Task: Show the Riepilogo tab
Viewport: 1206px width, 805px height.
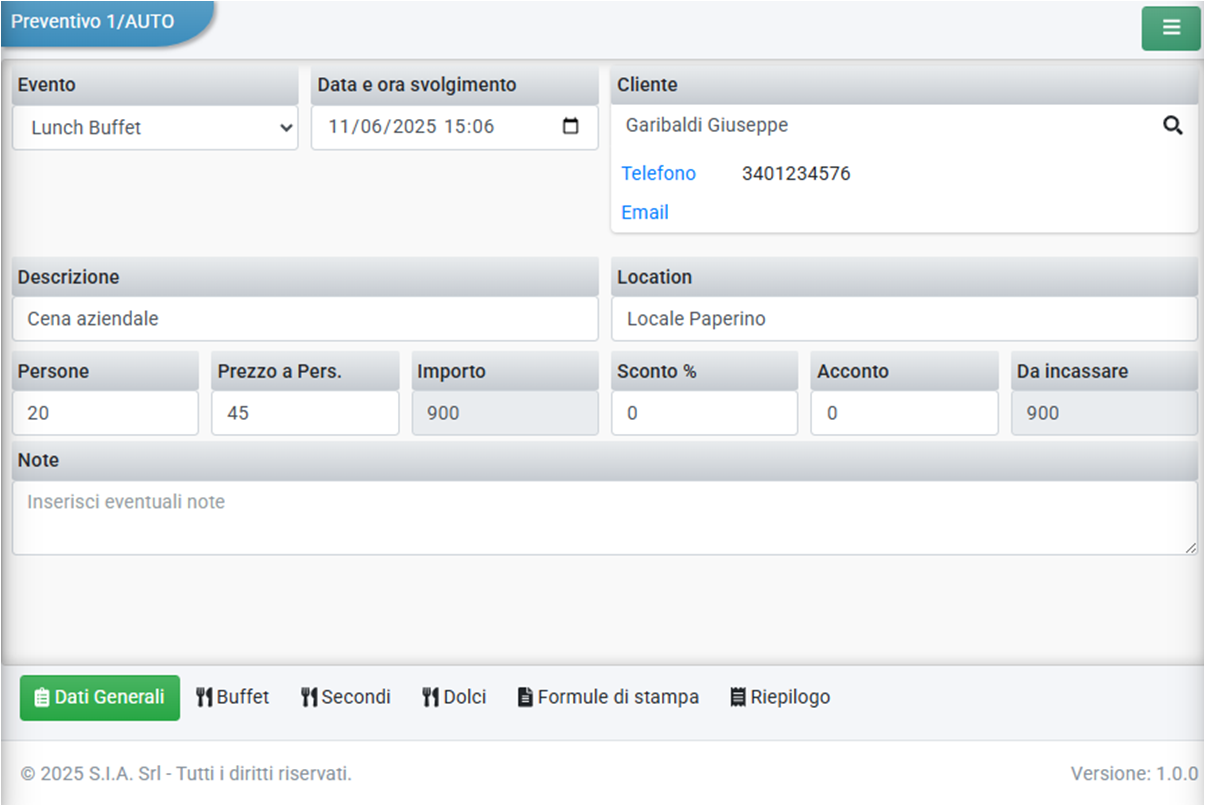Action: pyautogui.click(x=780, y=697)
